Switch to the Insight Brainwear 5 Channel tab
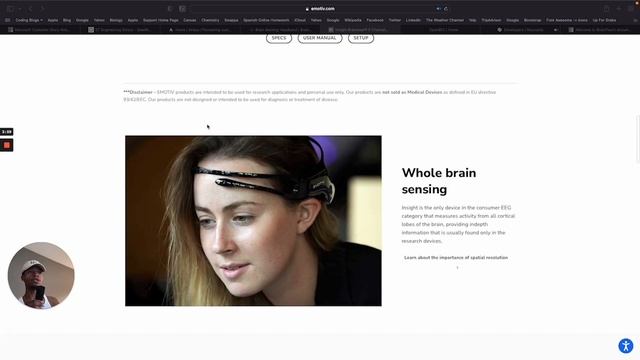This screenshot has width=640, height=360. [x=361, y=30]
